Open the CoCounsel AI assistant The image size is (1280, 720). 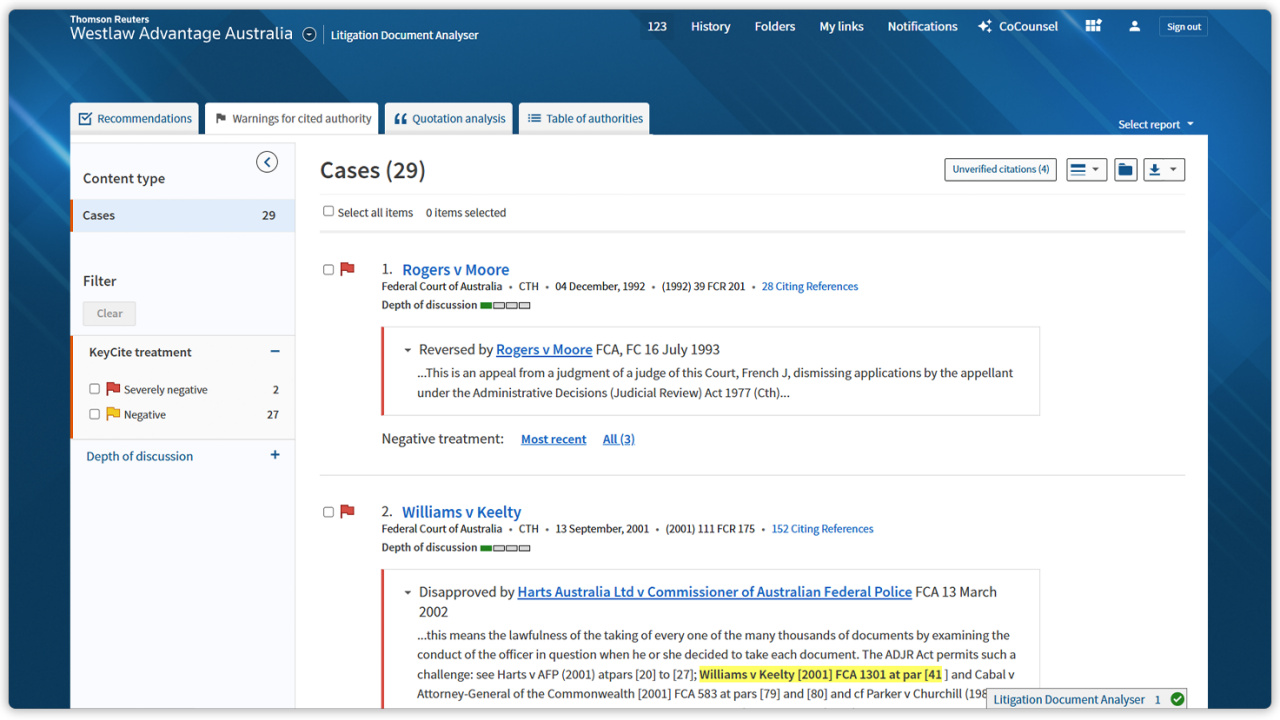pos(1017,26)
